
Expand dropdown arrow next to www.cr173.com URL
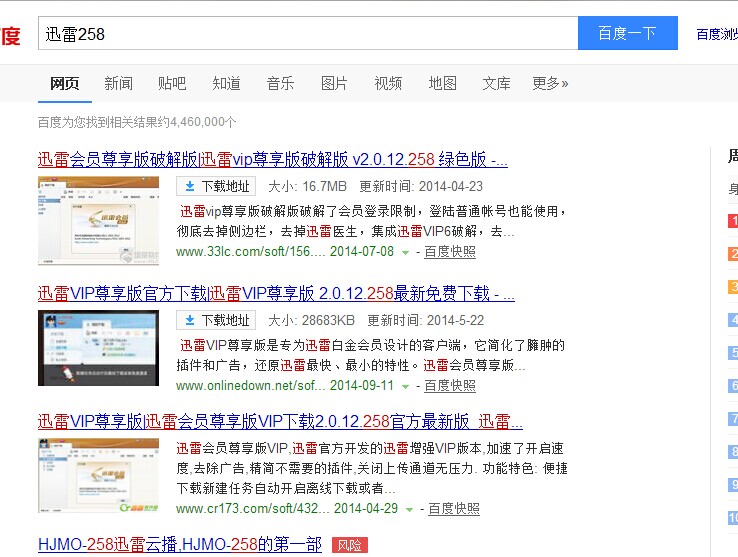409,510
